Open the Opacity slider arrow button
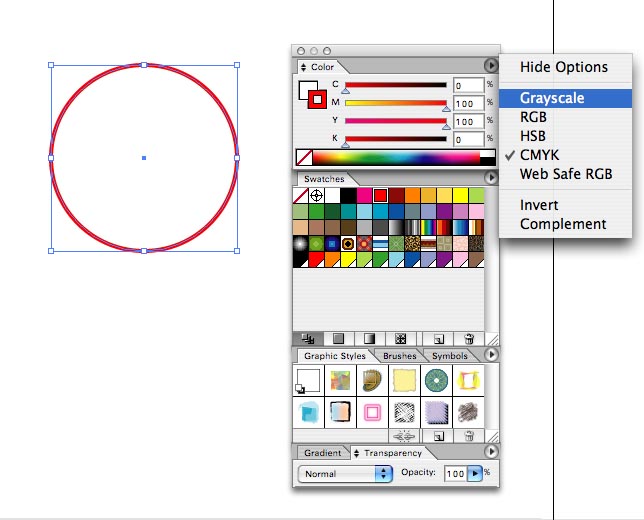644x520 pixels. click(475, 473)
